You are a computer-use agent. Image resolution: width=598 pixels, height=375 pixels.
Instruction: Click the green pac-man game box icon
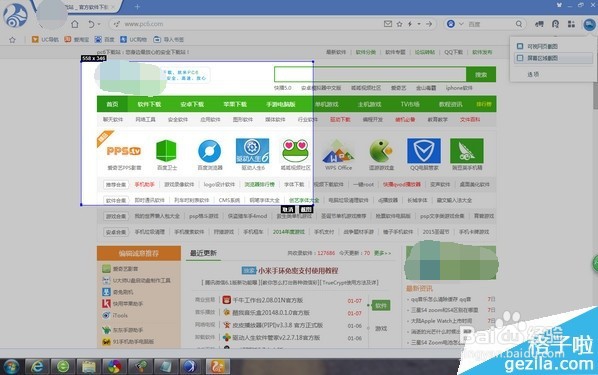[381, 151]
